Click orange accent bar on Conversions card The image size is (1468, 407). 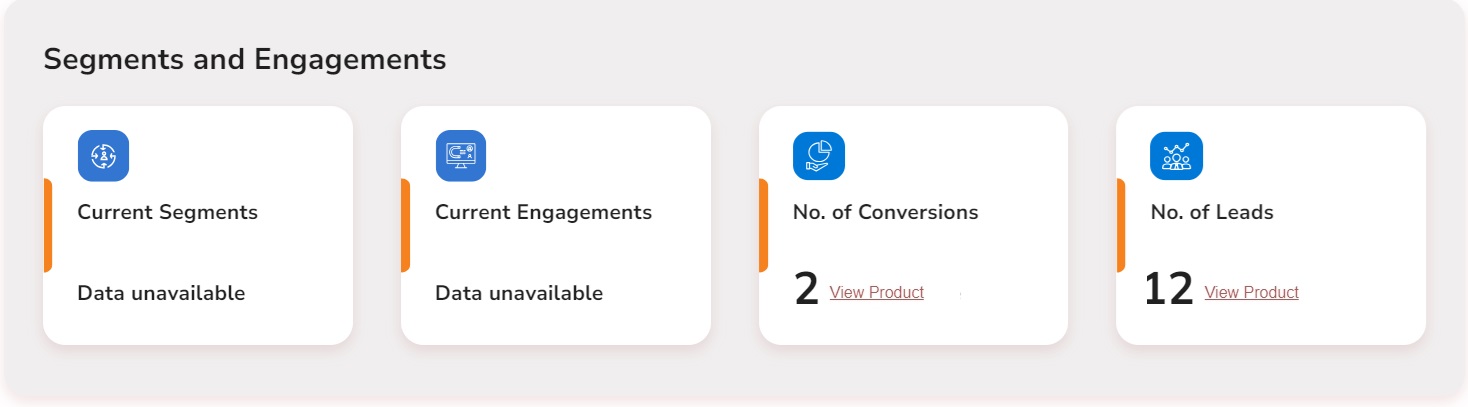coord(763,225)
